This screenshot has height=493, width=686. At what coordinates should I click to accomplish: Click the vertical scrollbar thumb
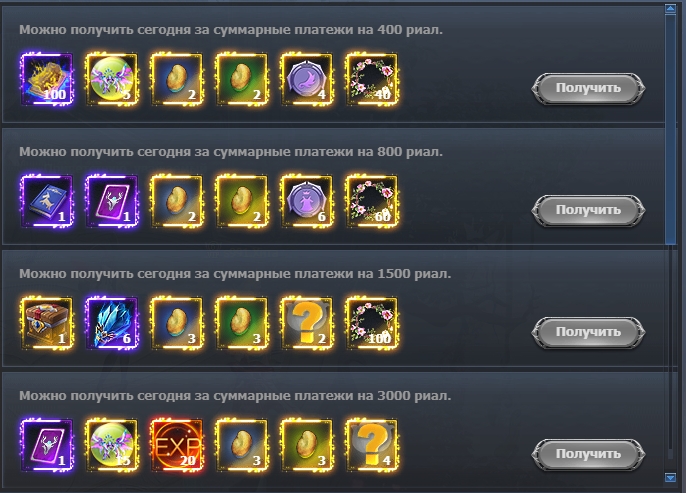(670, 129)
